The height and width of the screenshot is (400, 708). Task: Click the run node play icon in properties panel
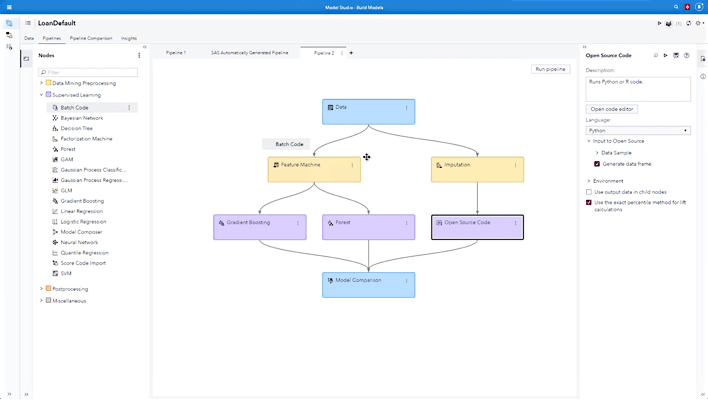[666, 56]
